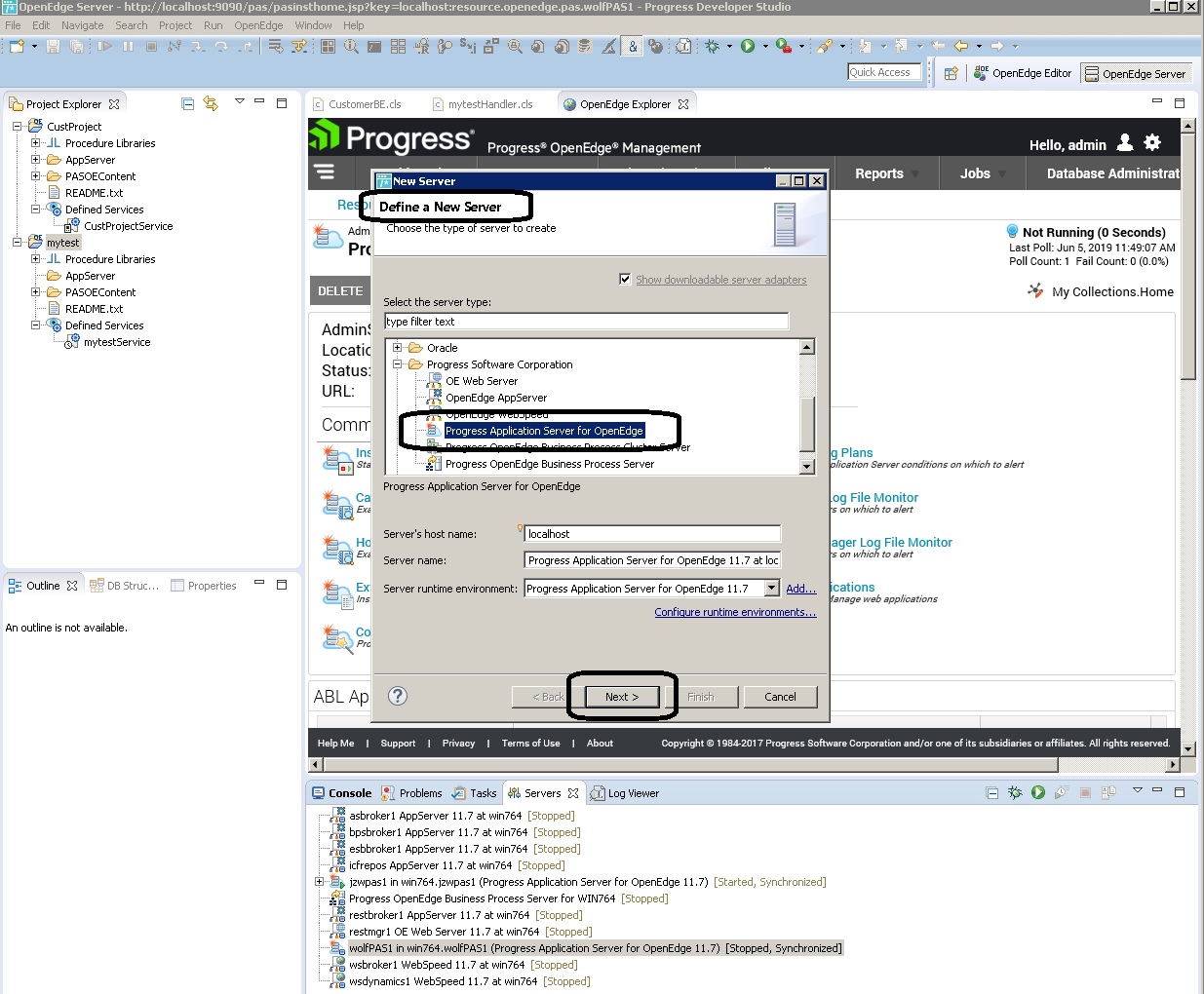Click the server type list vertical scrollbar
1204x994 pixels.
coord(806,424)
